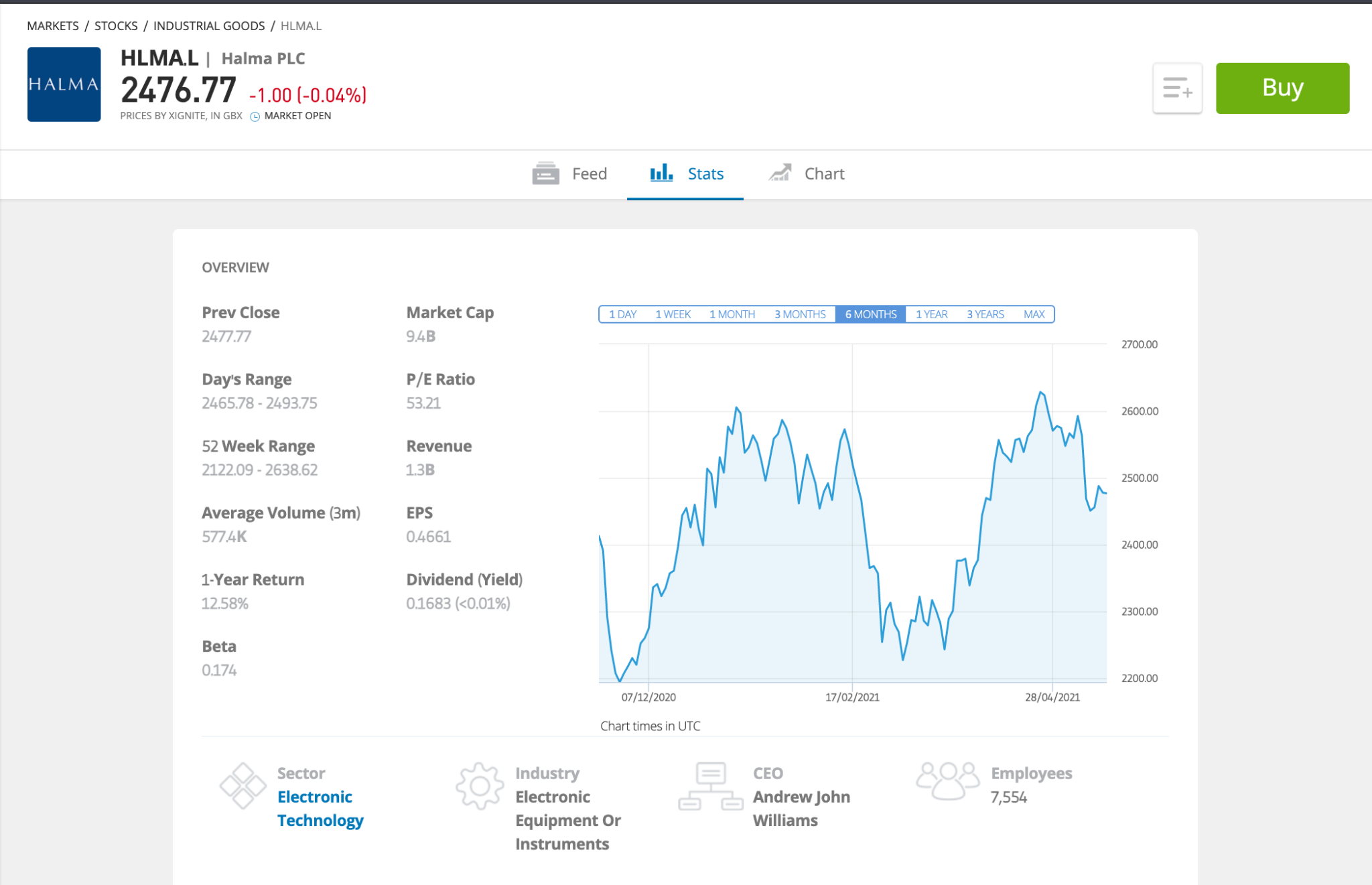The height and width of the screenshot is (885, 1372).
Task: Click the Dividend value 0.1683 (<0.01%)
Action: pos(458,604)
